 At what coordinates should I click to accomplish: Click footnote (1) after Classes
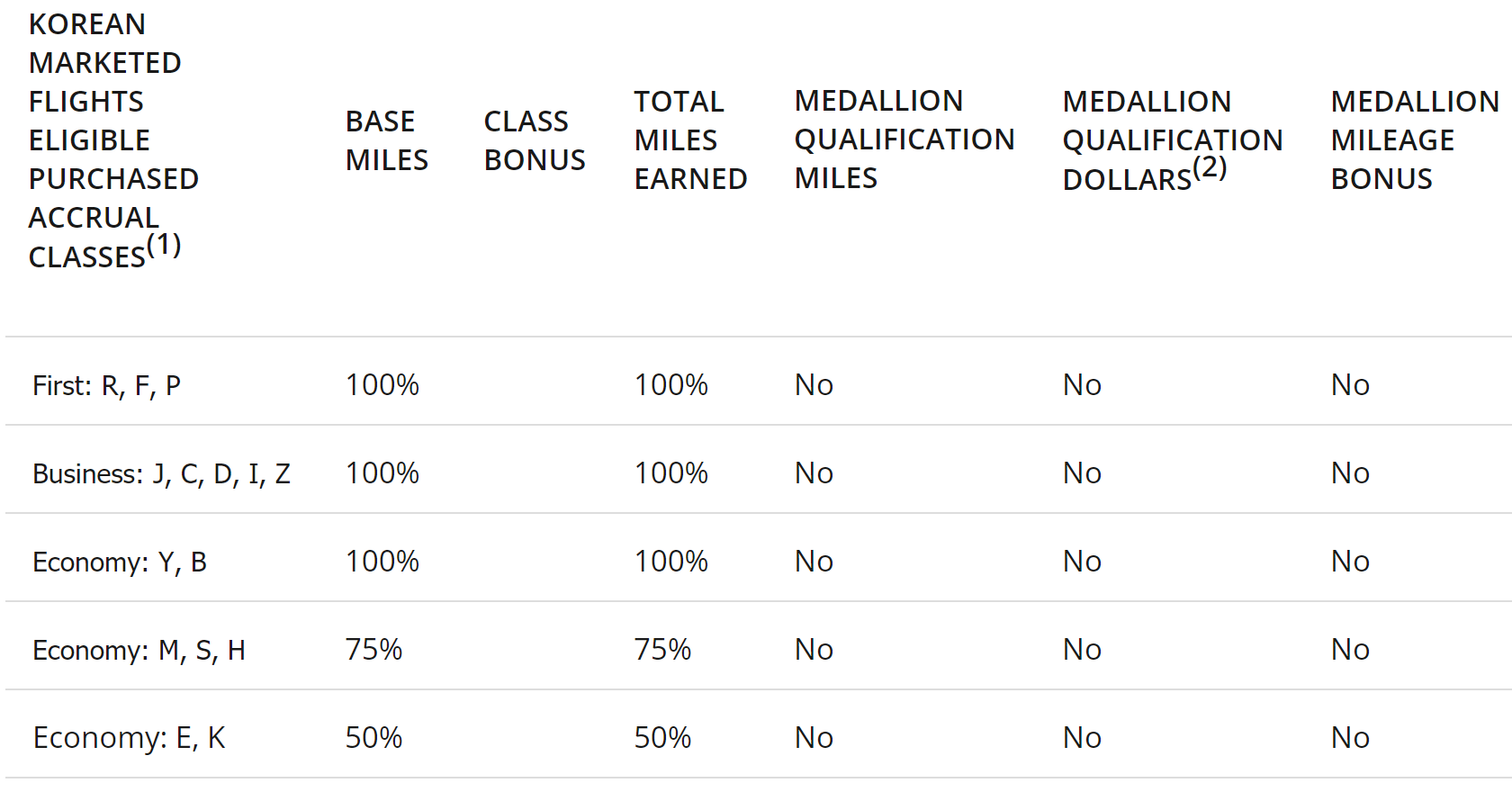[164, 245]
